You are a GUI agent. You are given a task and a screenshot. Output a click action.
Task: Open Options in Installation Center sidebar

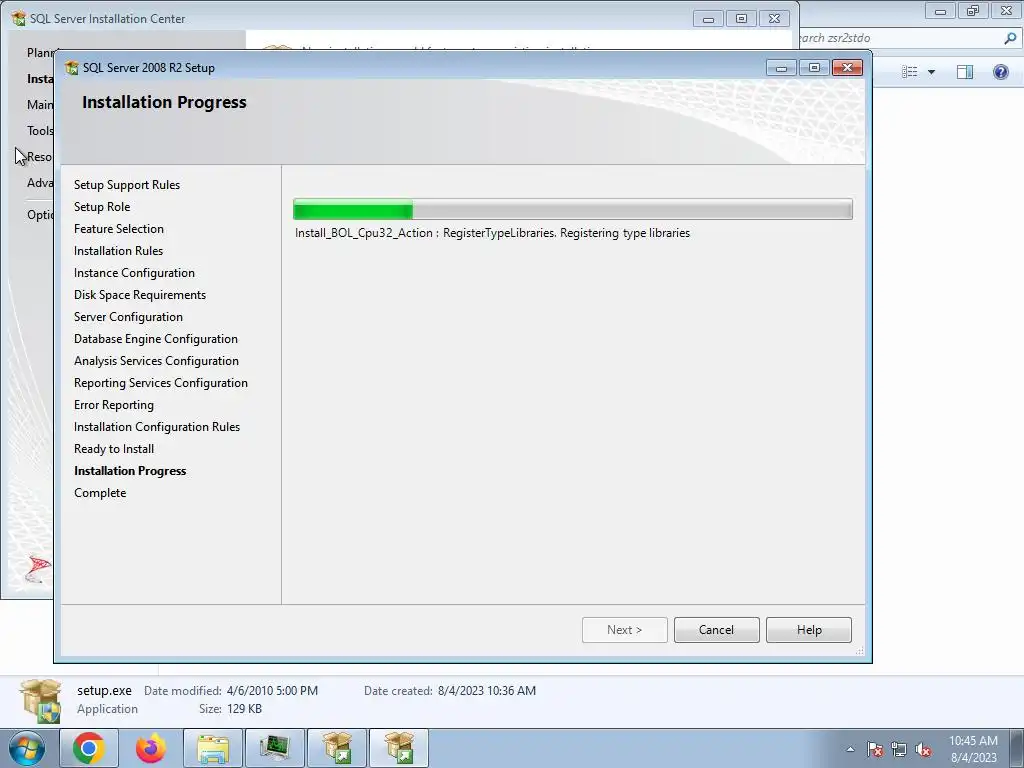click(40, 215)
